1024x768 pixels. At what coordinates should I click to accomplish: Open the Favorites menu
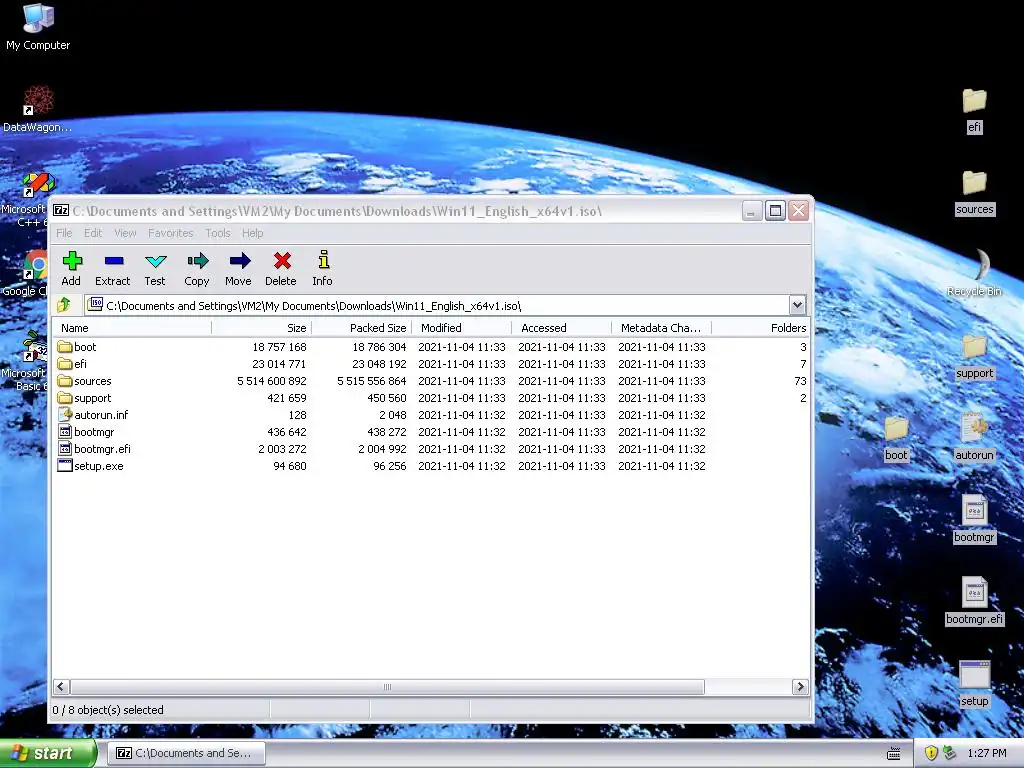click(x=170, y=233)
